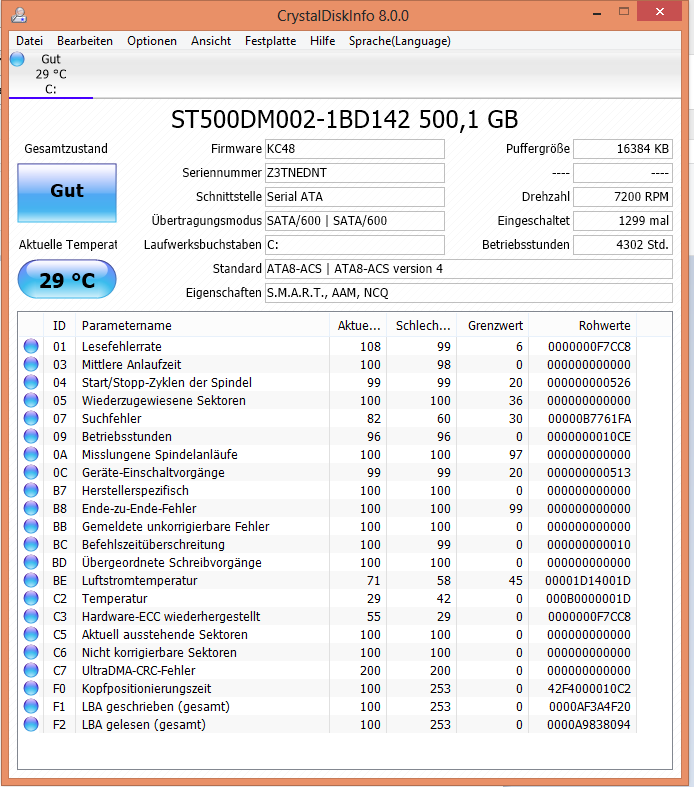The image size is (694, 787).
Task: Click status orb for Geräte-Einschaltvorgänge
Action: tap(31, 472)
